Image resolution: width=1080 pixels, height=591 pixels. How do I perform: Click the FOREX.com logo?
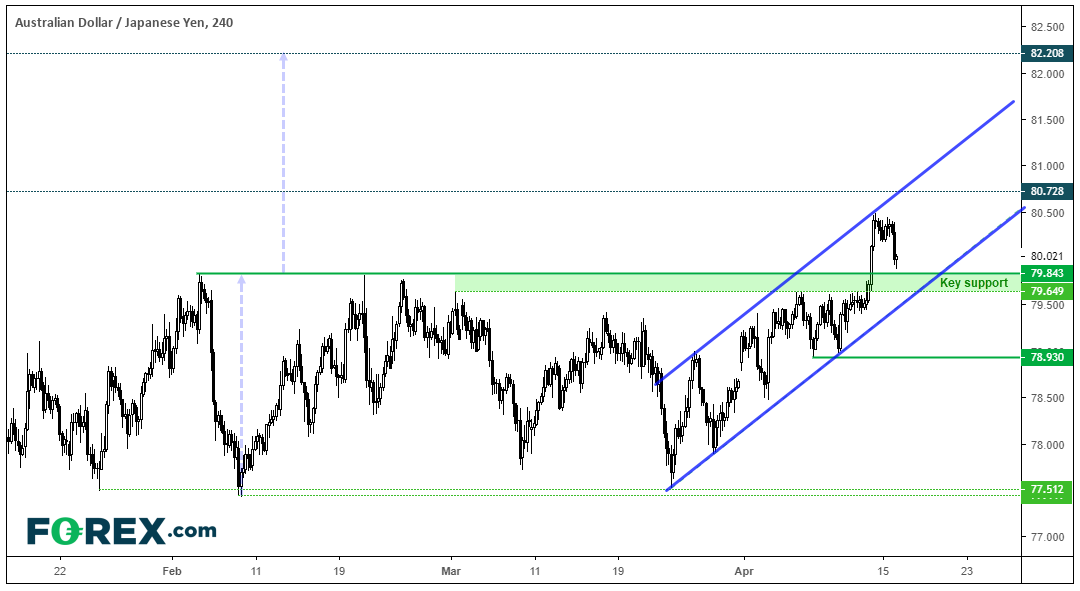pyautogui.click(x=121, y=530)
